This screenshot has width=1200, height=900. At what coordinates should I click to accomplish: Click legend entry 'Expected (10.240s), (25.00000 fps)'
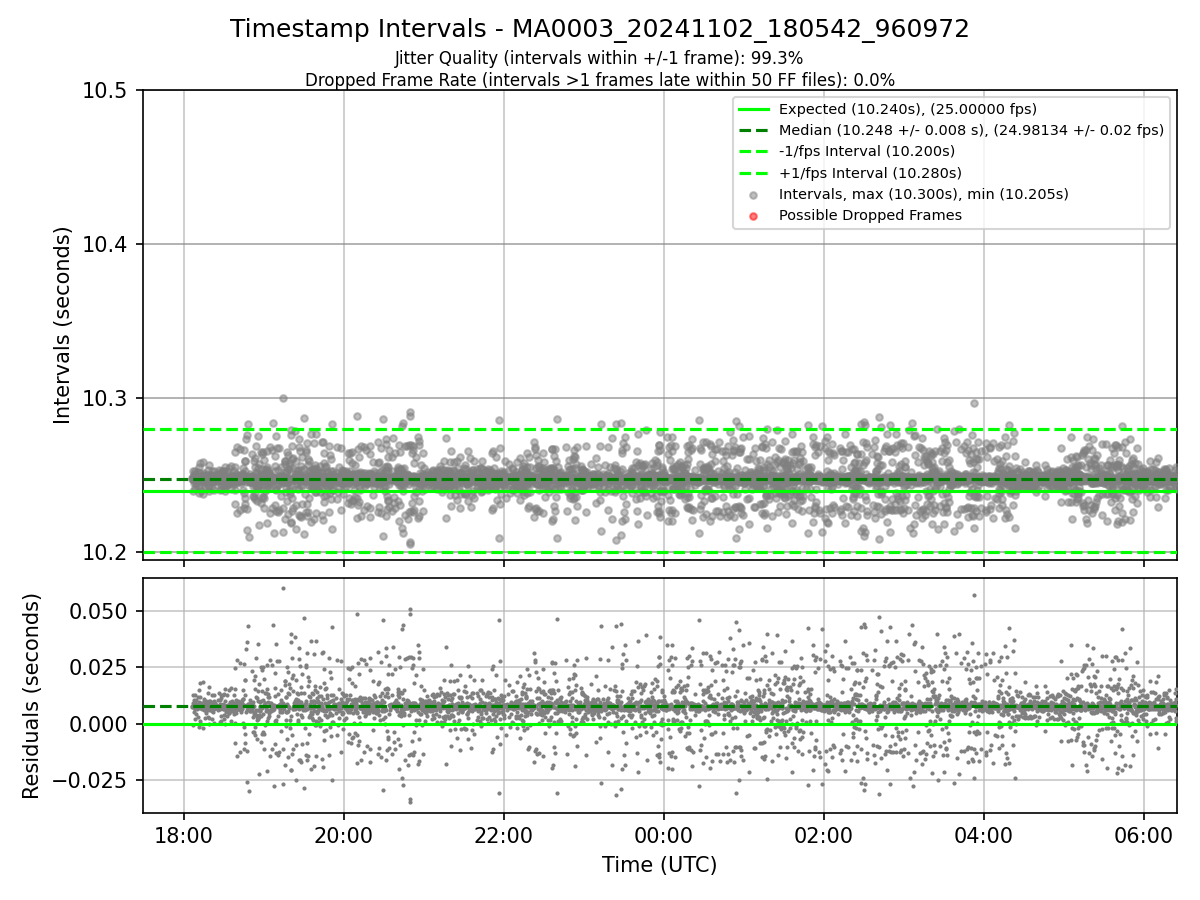pos(908,109)
